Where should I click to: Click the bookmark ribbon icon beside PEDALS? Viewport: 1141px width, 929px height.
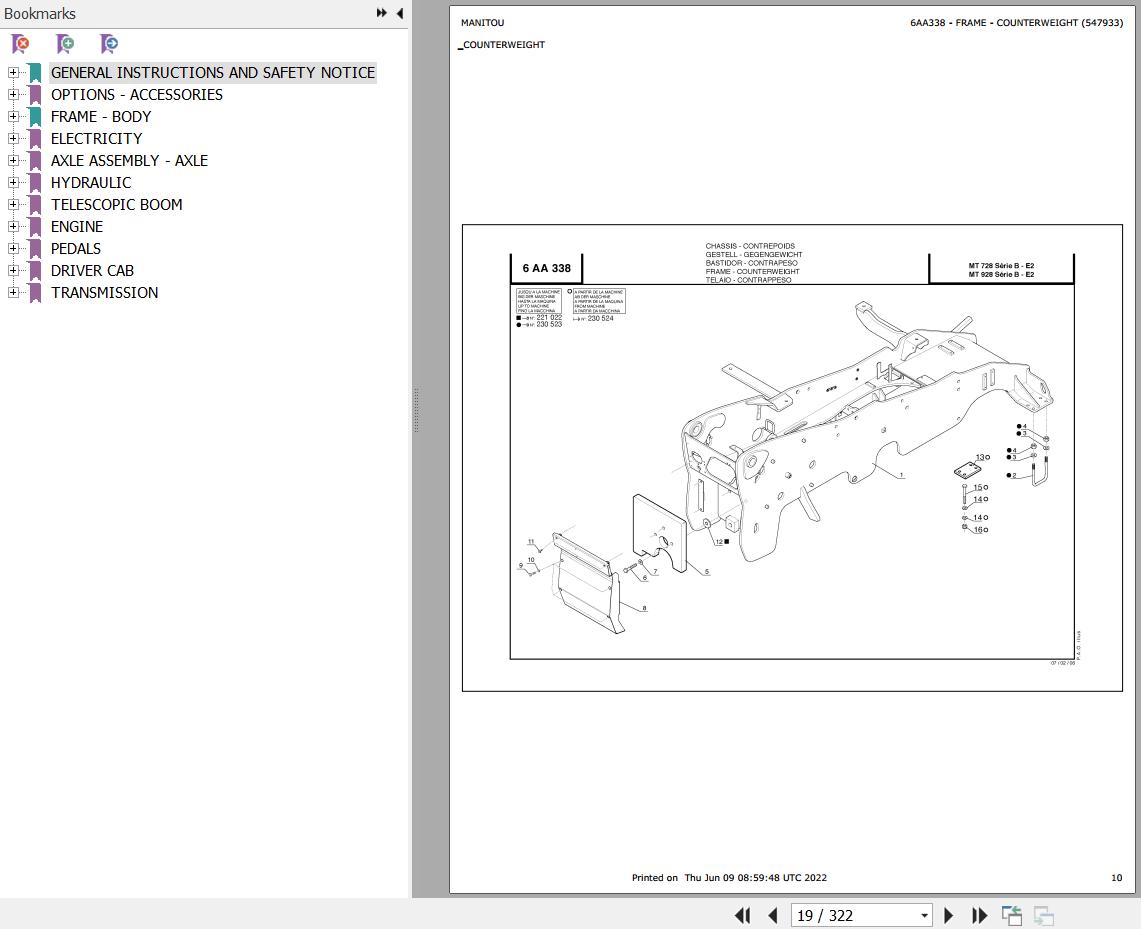click(34, 249)
